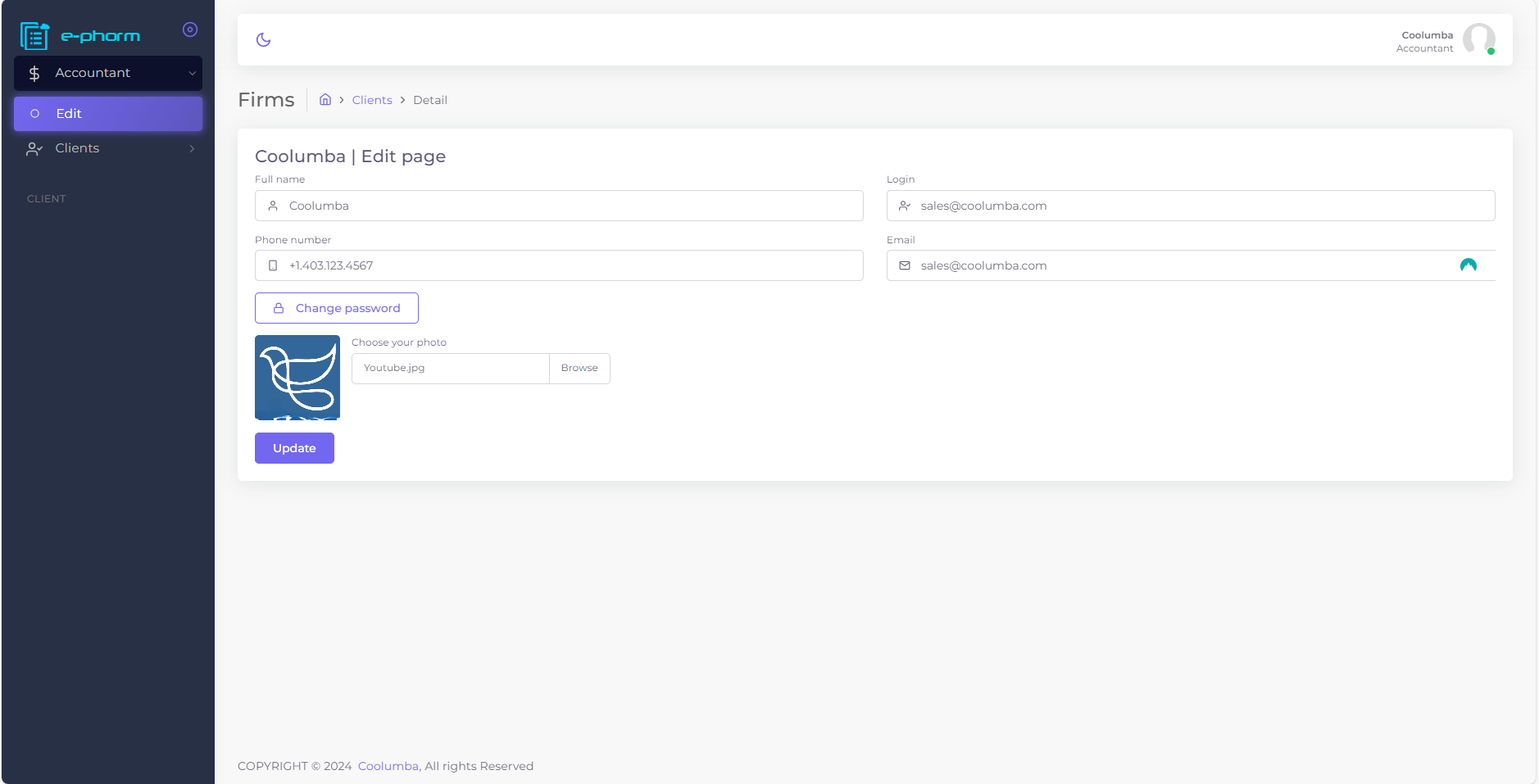Click the Change password button
The width and height of the screenshot is (1539, 784).
[337, 308]
